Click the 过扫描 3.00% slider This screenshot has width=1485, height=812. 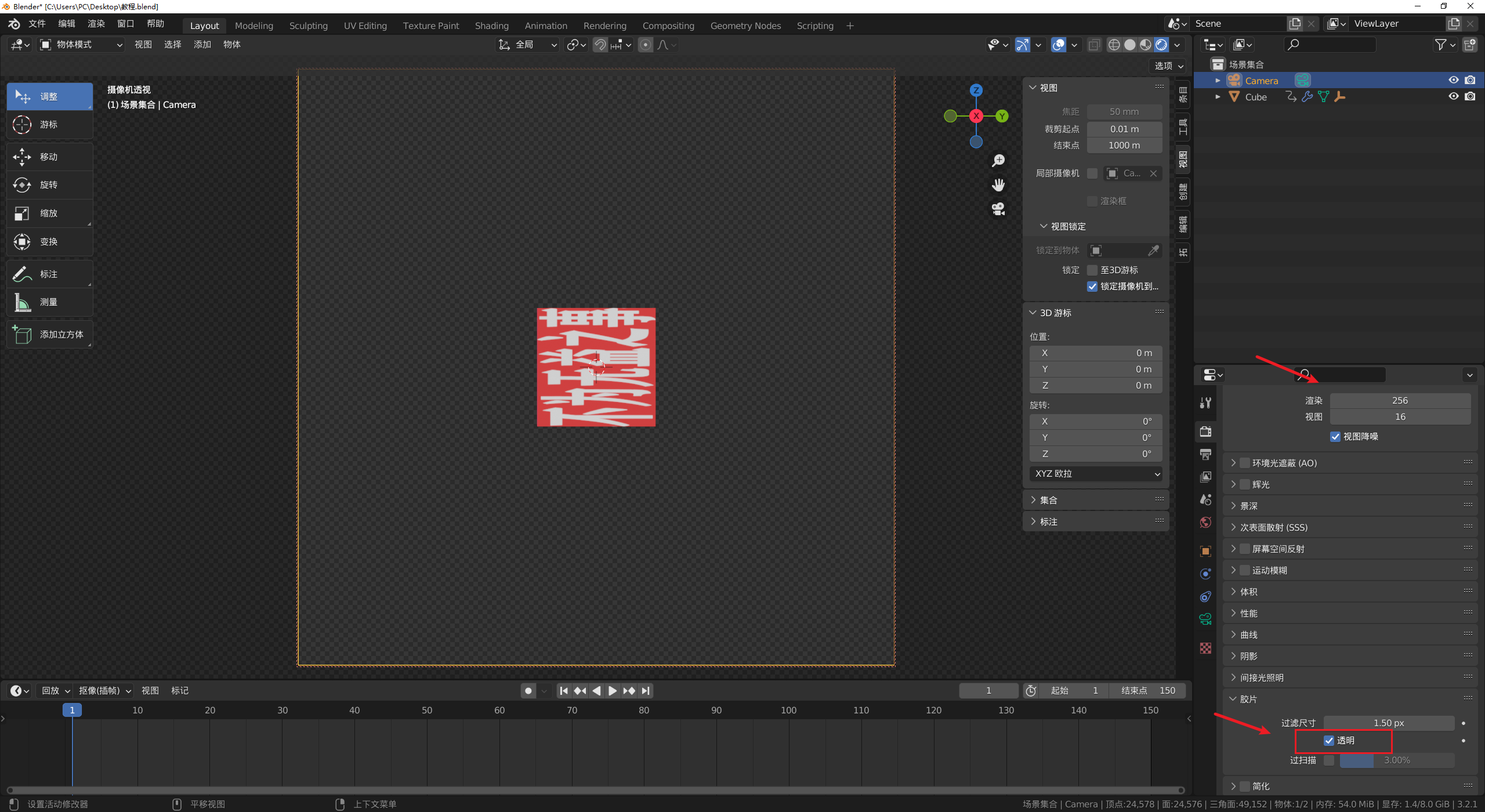click(x=1396, y=760)
